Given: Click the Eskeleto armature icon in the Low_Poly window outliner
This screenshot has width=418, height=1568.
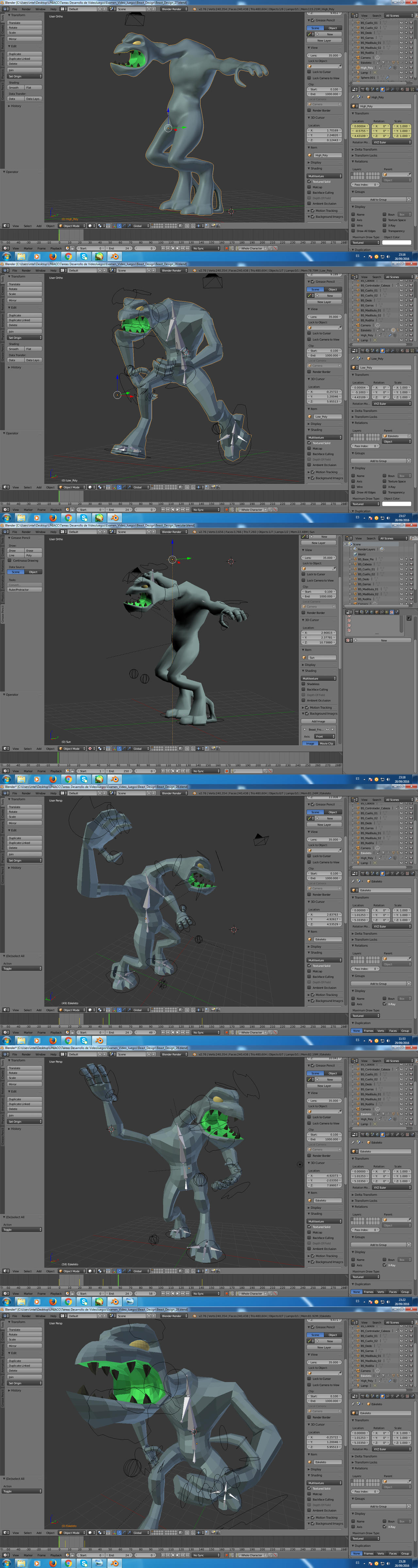Looking at the screenshot, I should click(358, 331).
